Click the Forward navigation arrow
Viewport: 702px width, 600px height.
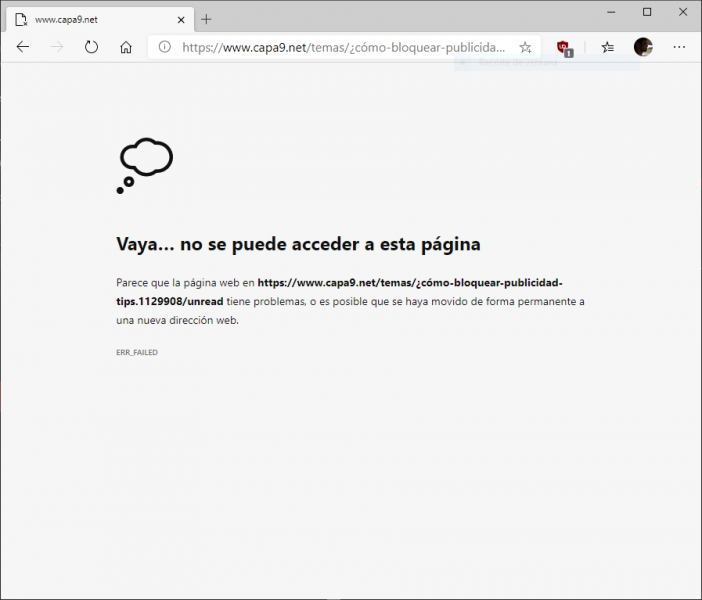point(57,47)
